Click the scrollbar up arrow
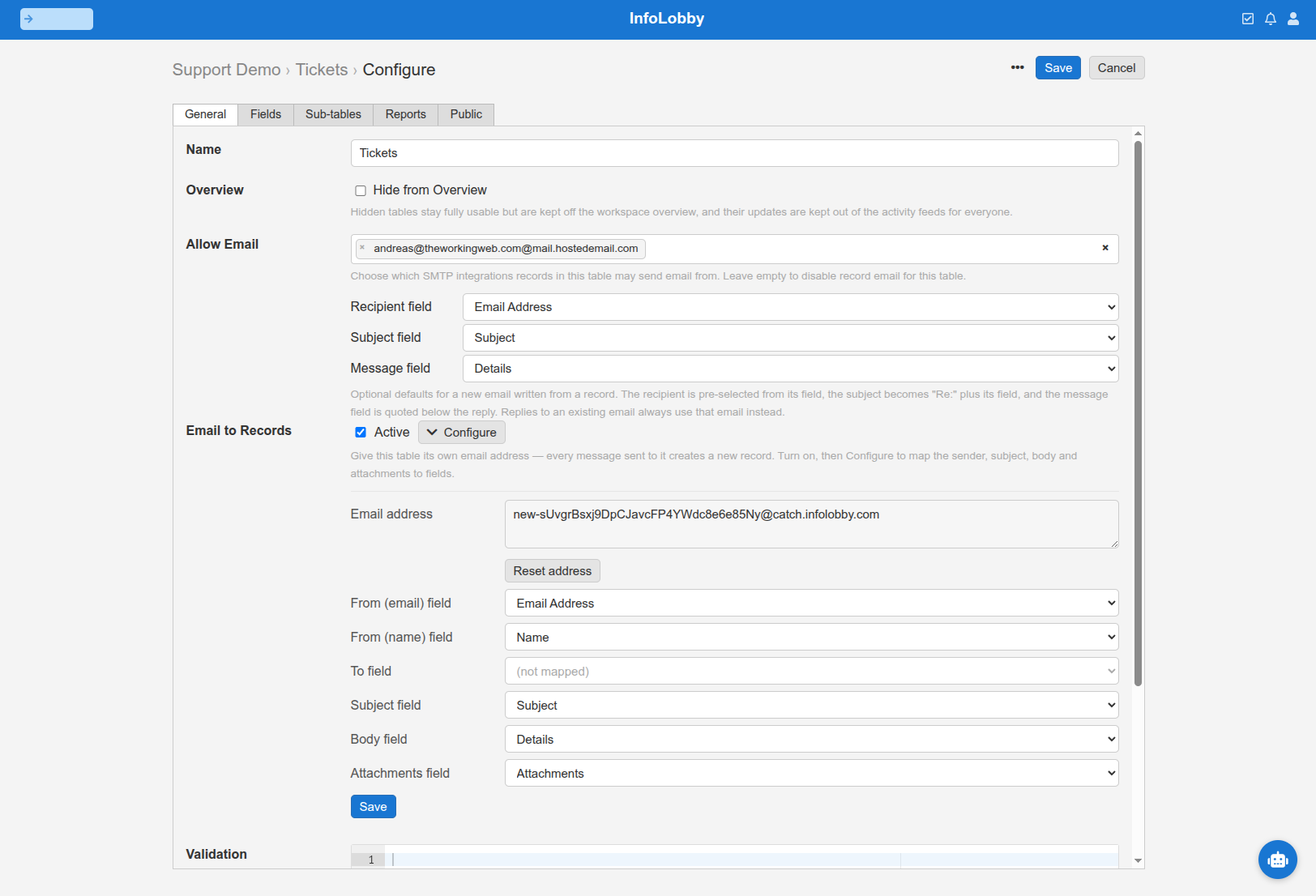This screenshot has width=1316, height=896. (x=1138, y=134)
